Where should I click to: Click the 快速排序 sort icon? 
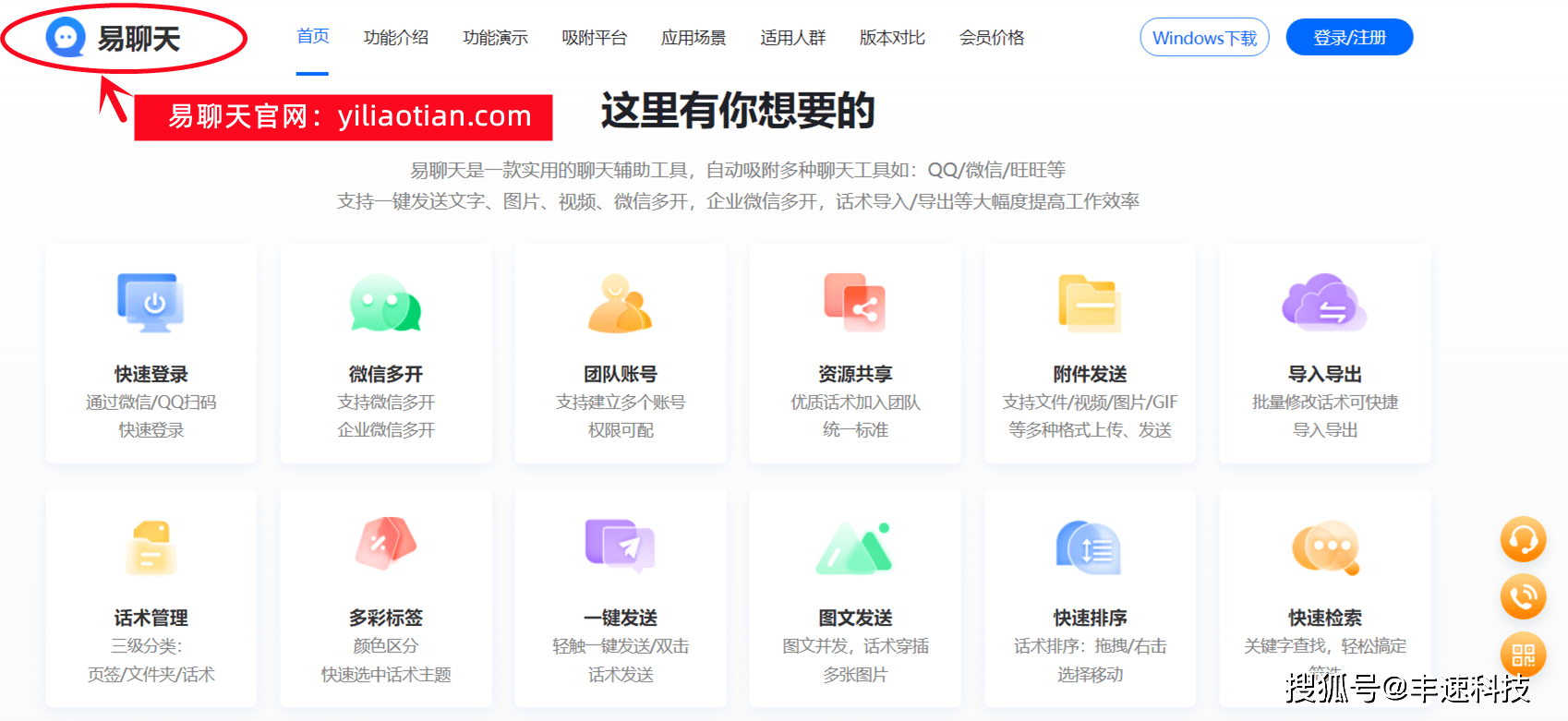[1090, 547]
